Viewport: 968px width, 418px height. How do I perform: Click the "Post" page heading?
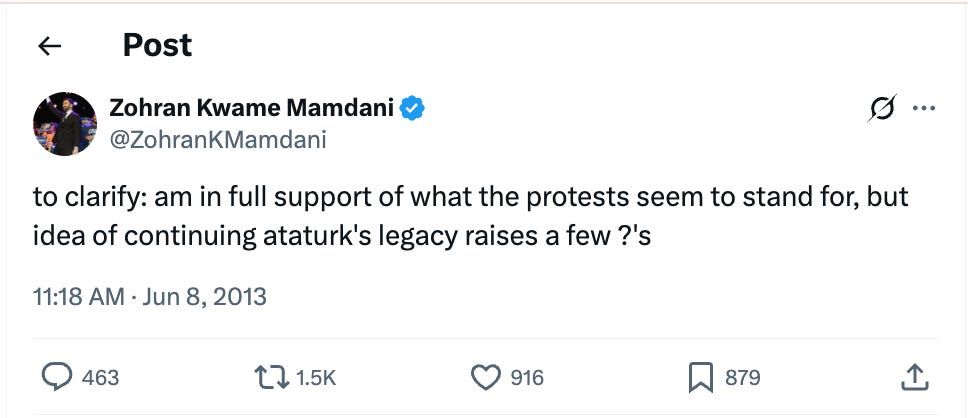tap(157, 45)
